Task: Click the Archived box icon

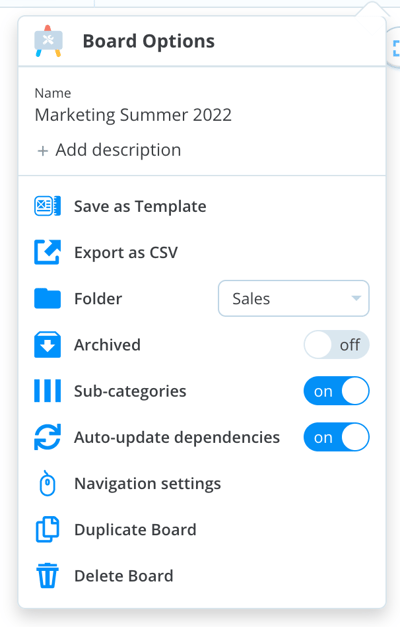Action: click(48, 344)
